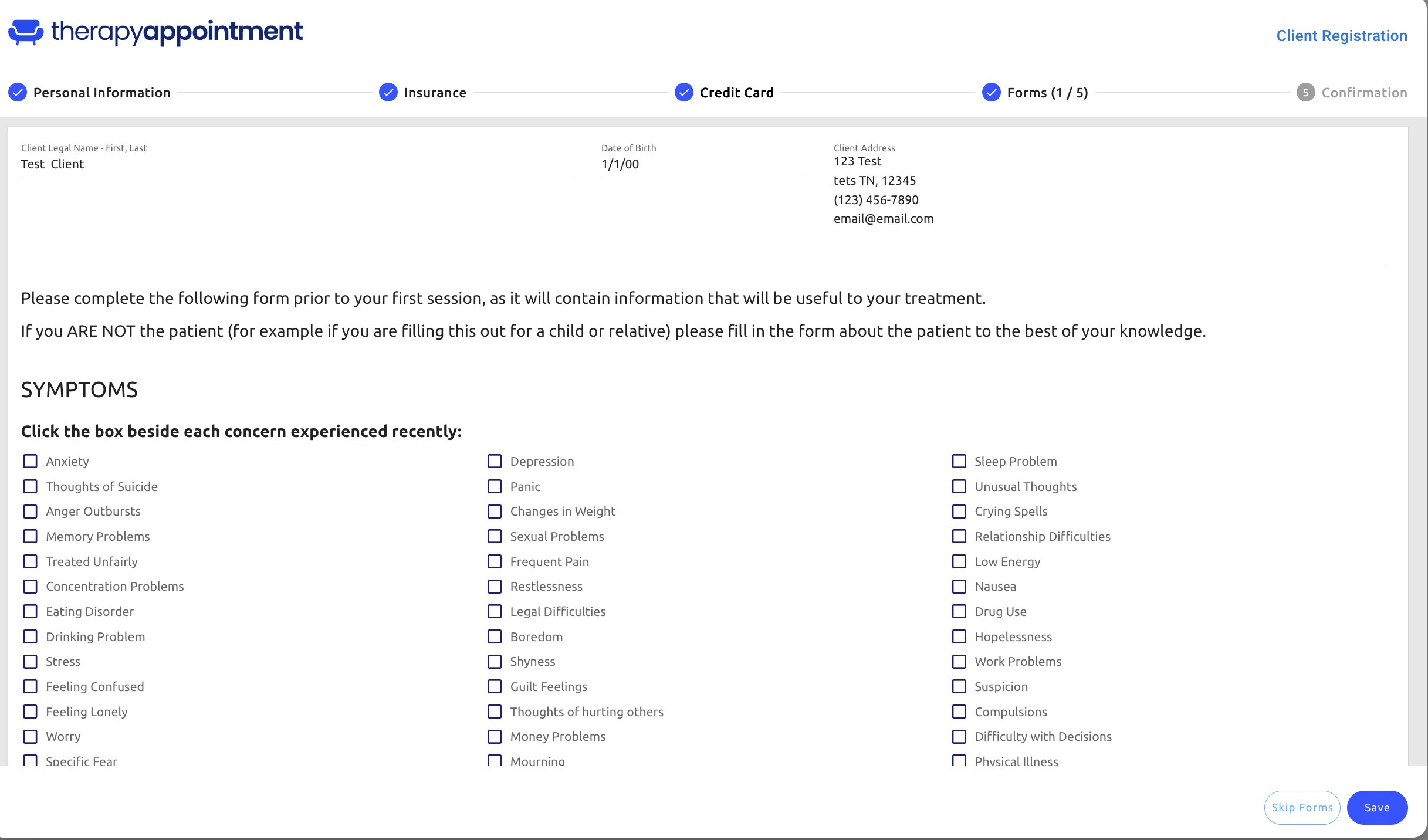Viewport: 1428px width, 840px height.
Task: Check Thoughts of hurting others box
Action: coord(495,712)
